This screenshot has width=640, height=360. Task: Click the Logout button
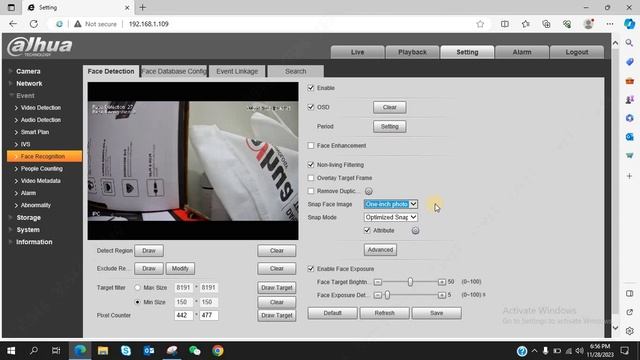[577, 52]
